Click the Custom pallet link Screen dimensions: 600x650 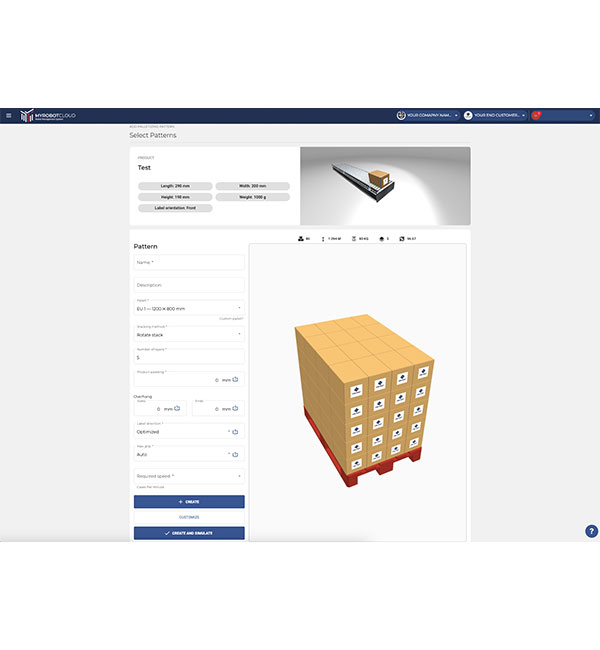pyautogui.click(x=231, y=319)
